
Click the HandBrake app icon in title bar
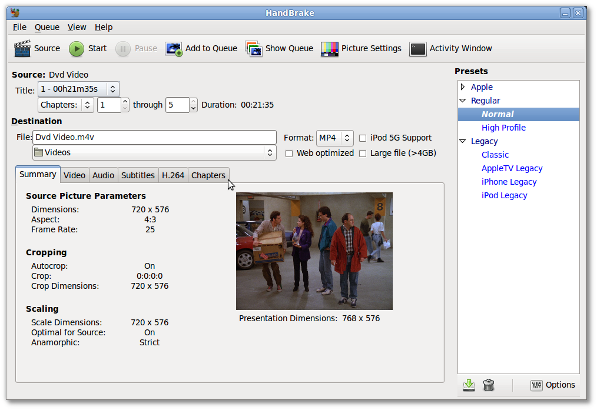pos(15,13)
